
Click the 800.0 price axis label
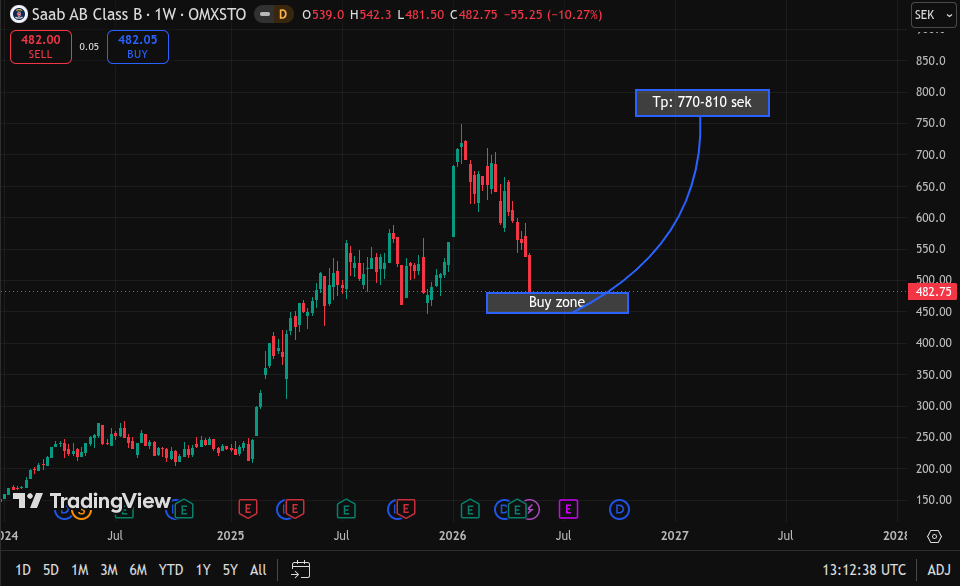(x=931, y=92)
